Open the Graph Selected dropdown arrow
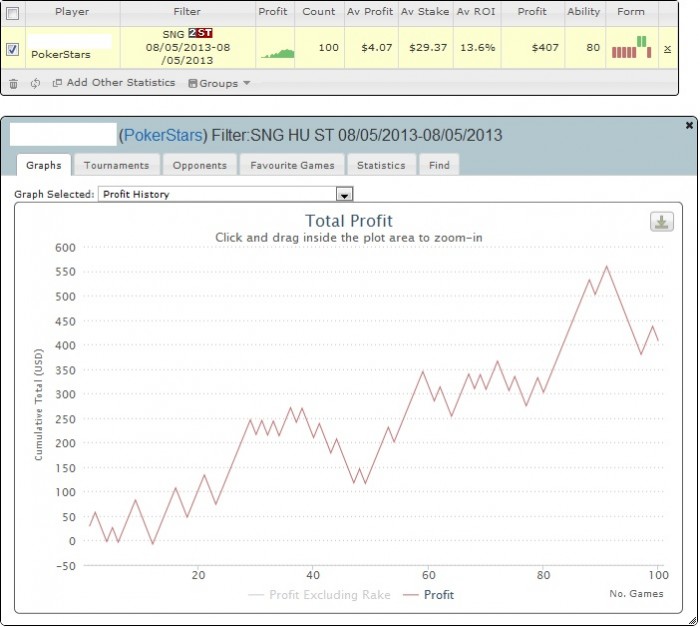This screenshot has width=700, height=627. [x=344, y=194]
